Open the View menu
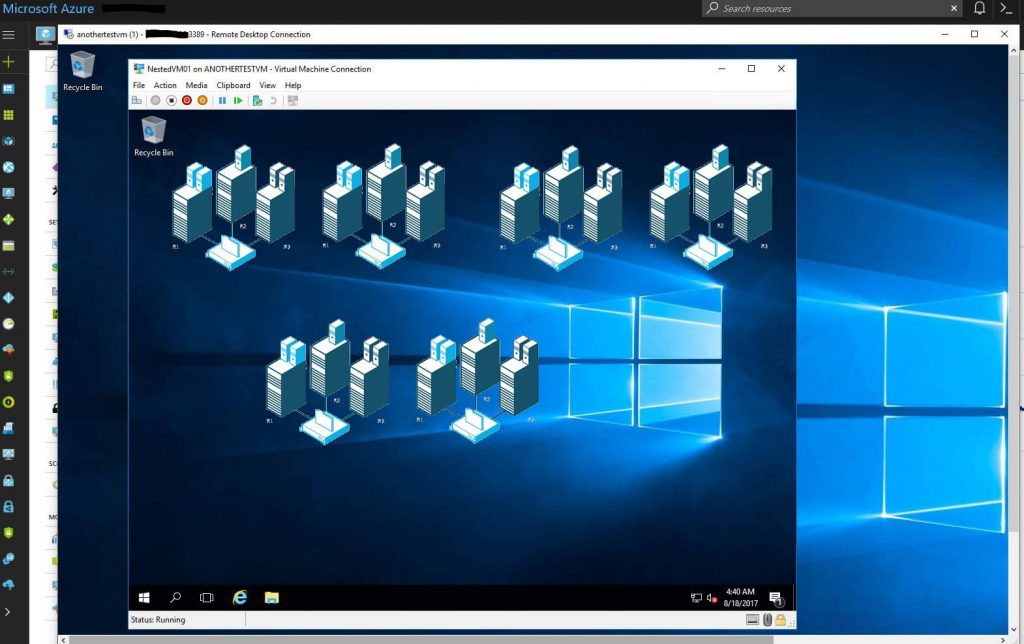The width and height of the screenshot is (1024, 644). point(267,86)
